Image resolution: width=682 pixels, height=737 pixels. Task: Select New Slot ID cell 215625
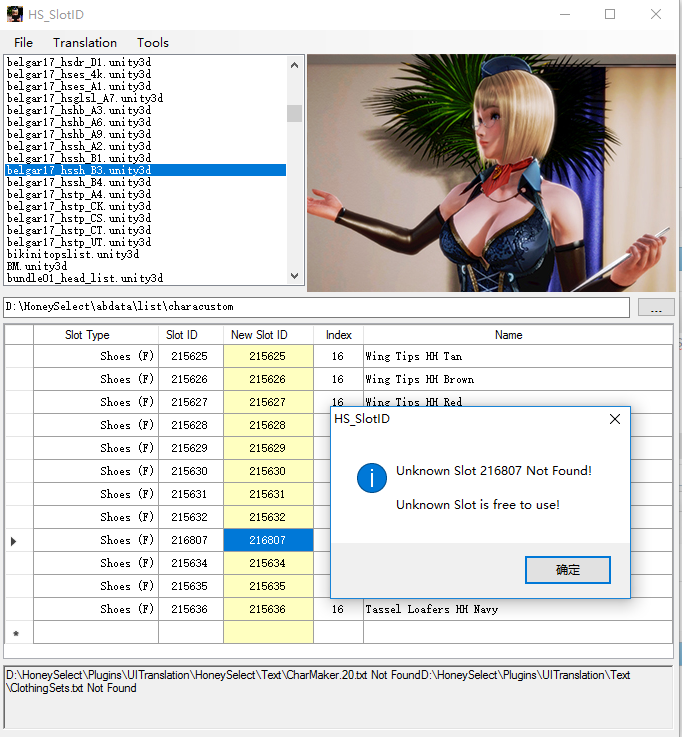(267, 356)
